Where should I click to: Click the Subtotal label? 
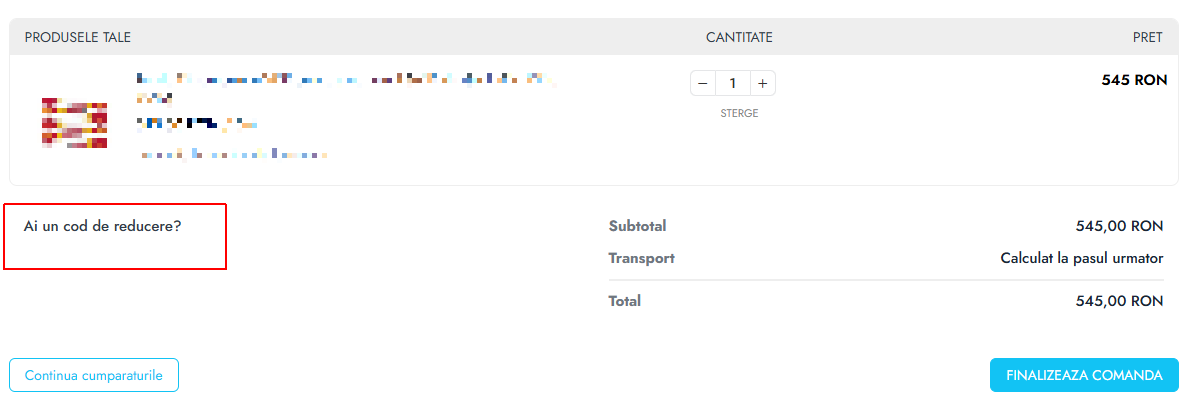coord(638,226)
